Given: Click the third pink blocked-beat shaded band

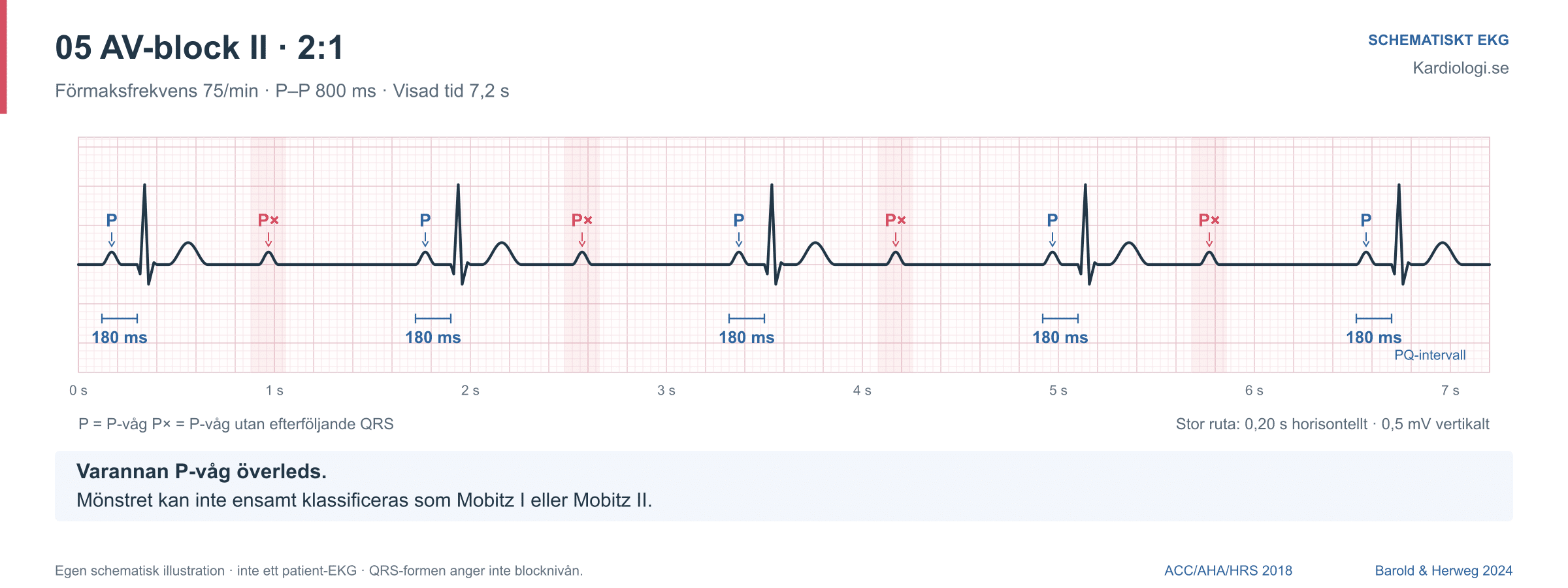Looking at the screenshot, I should coord(896,255).
